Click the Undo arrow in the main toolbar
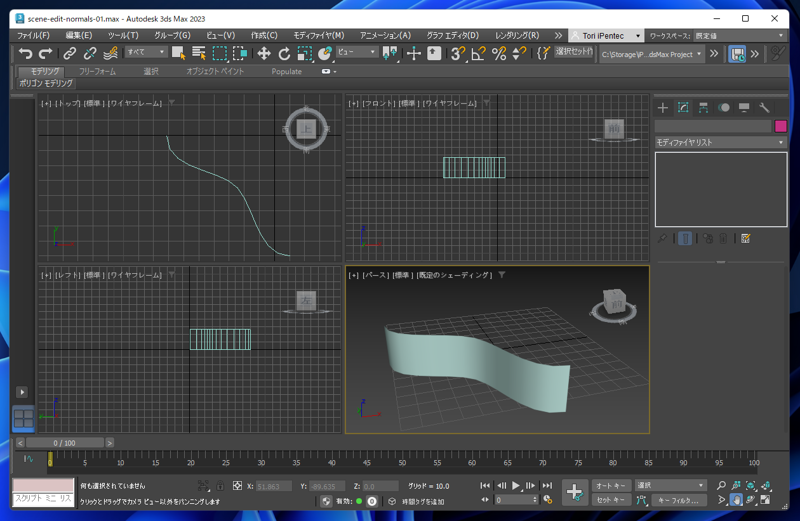Screen dimensions: 800x521 tap(25, 53)
